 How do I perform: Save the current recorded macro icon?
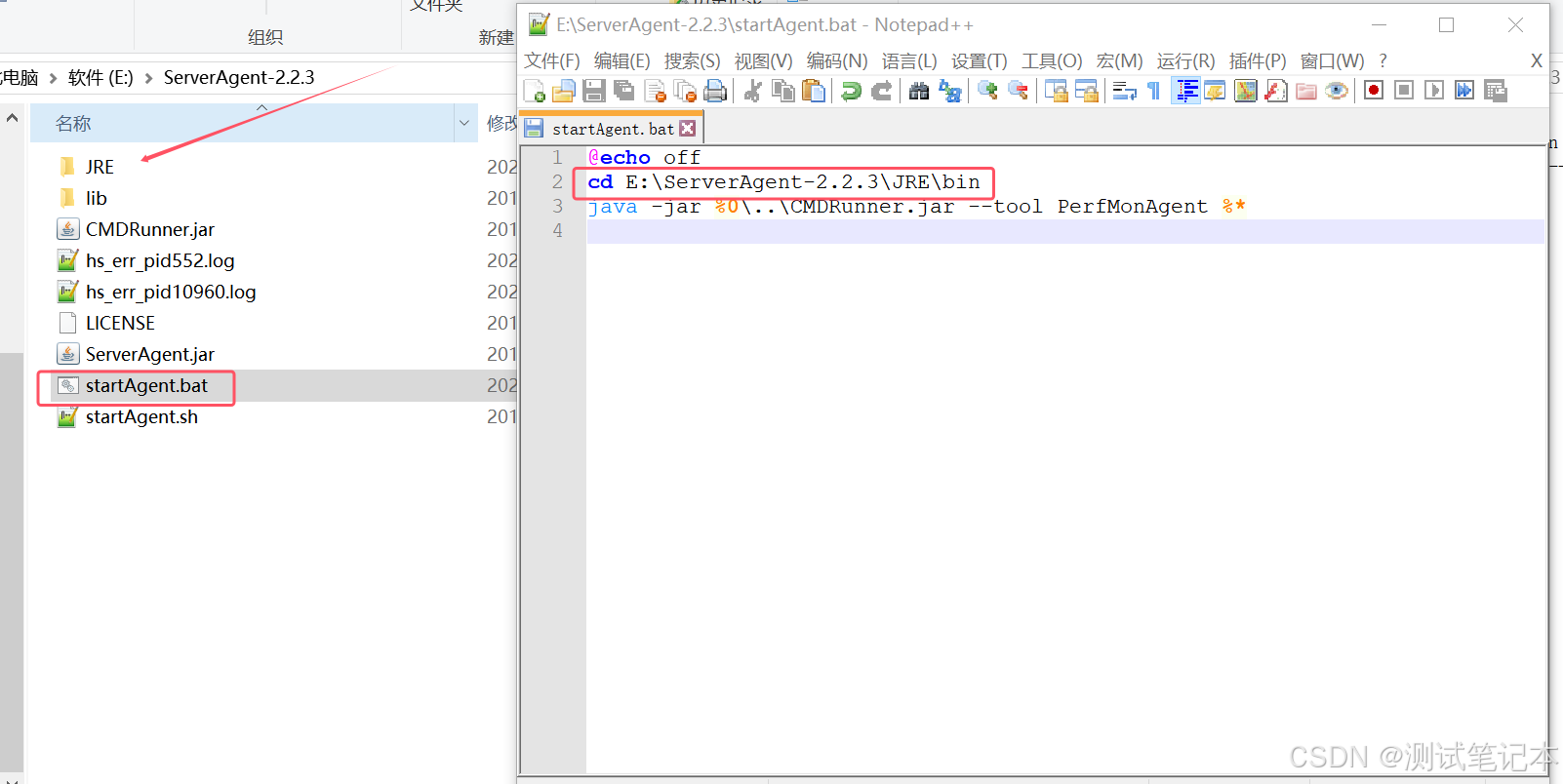click(1495, 91)
